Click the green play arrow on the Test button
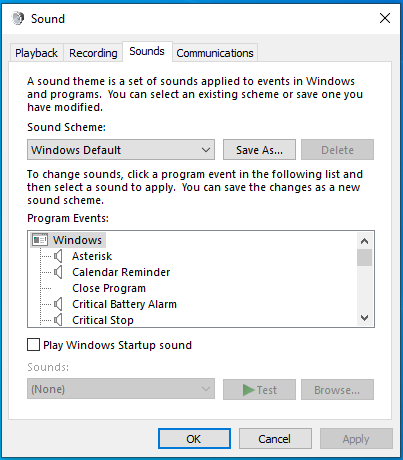Viewport: 403px width, 460px height. 248,390
